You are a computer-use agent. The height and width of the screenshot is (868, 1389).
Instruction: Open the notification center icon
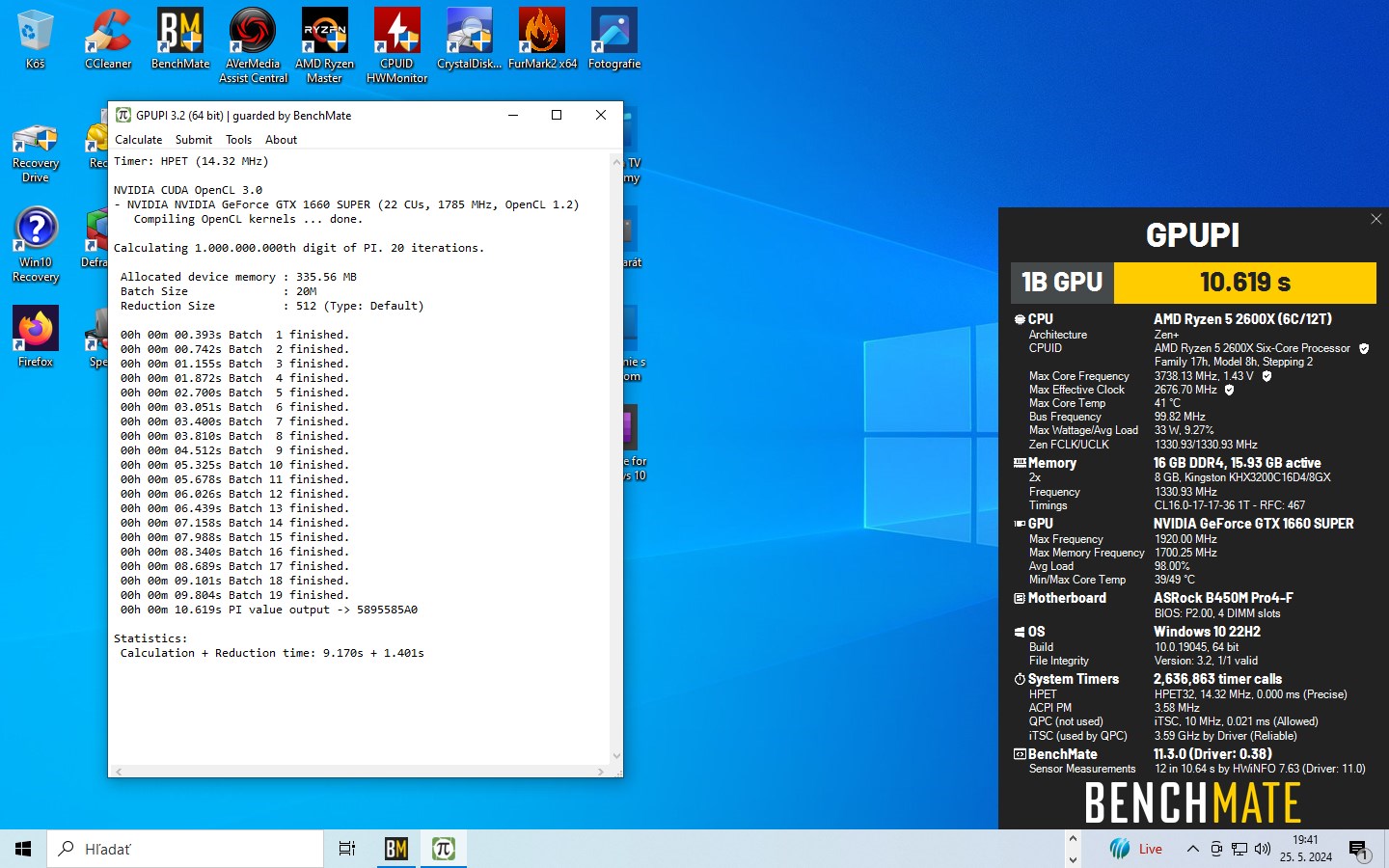coord(1358,849)
